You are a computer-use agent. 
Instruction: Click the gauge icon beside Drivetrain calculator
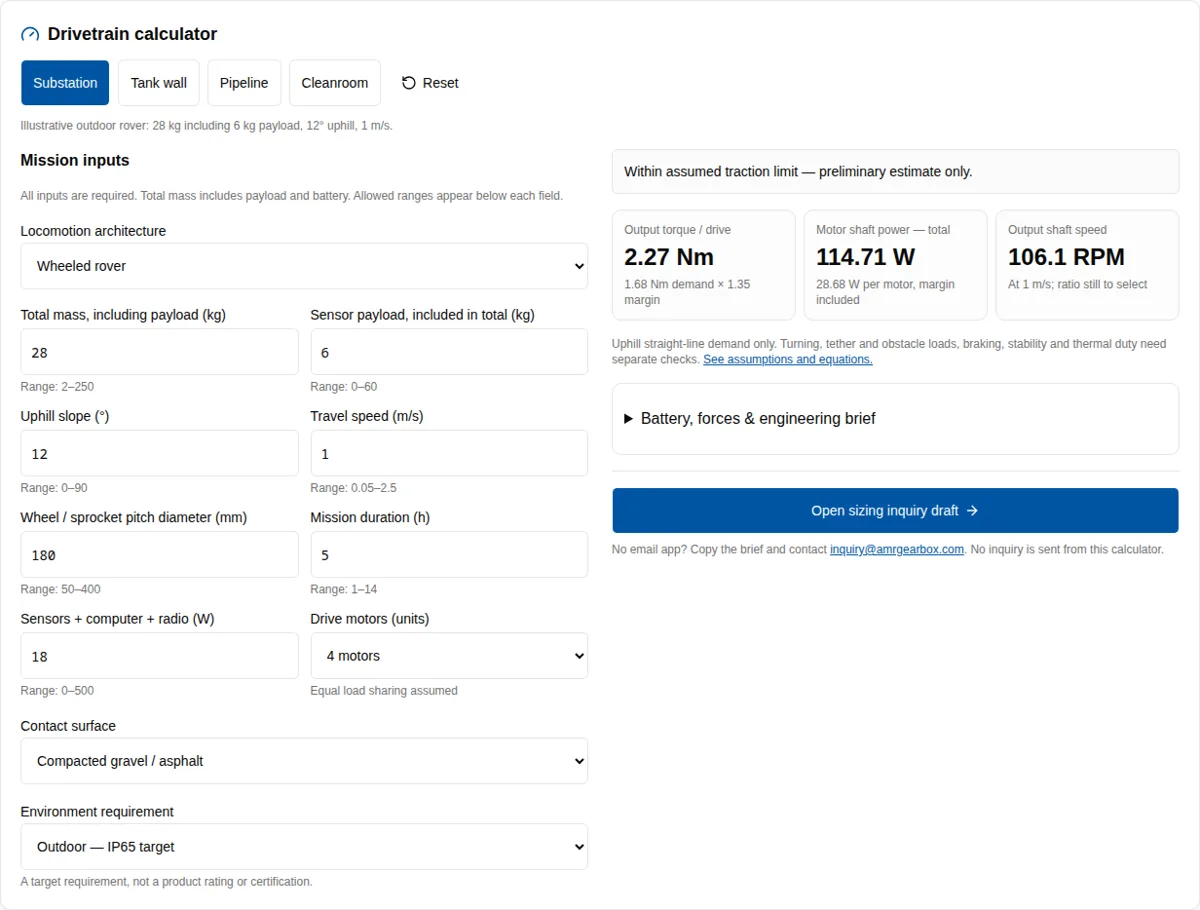click(x=30, y=34)
